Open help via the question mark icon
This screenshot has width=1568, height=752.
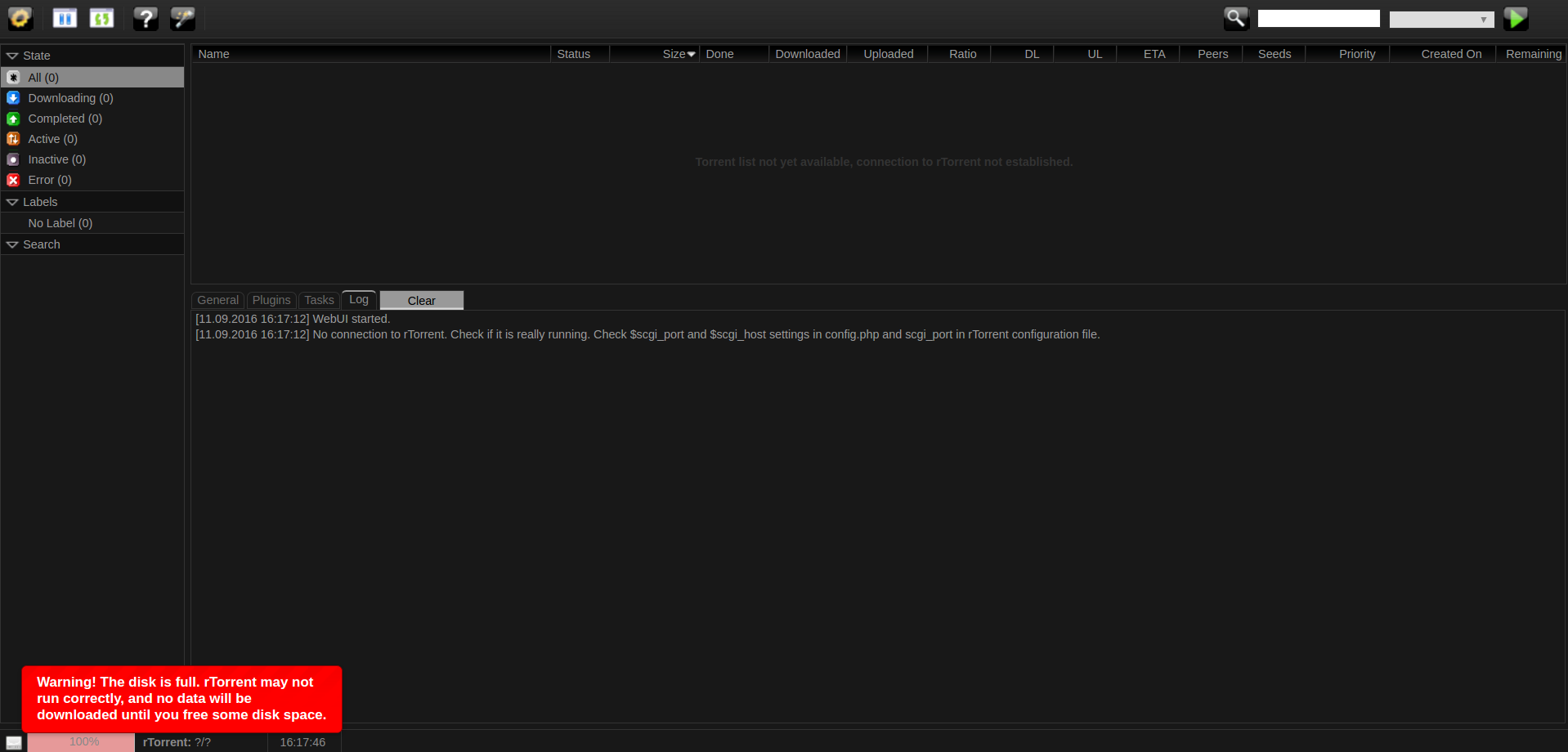click(x=146, y=18)
